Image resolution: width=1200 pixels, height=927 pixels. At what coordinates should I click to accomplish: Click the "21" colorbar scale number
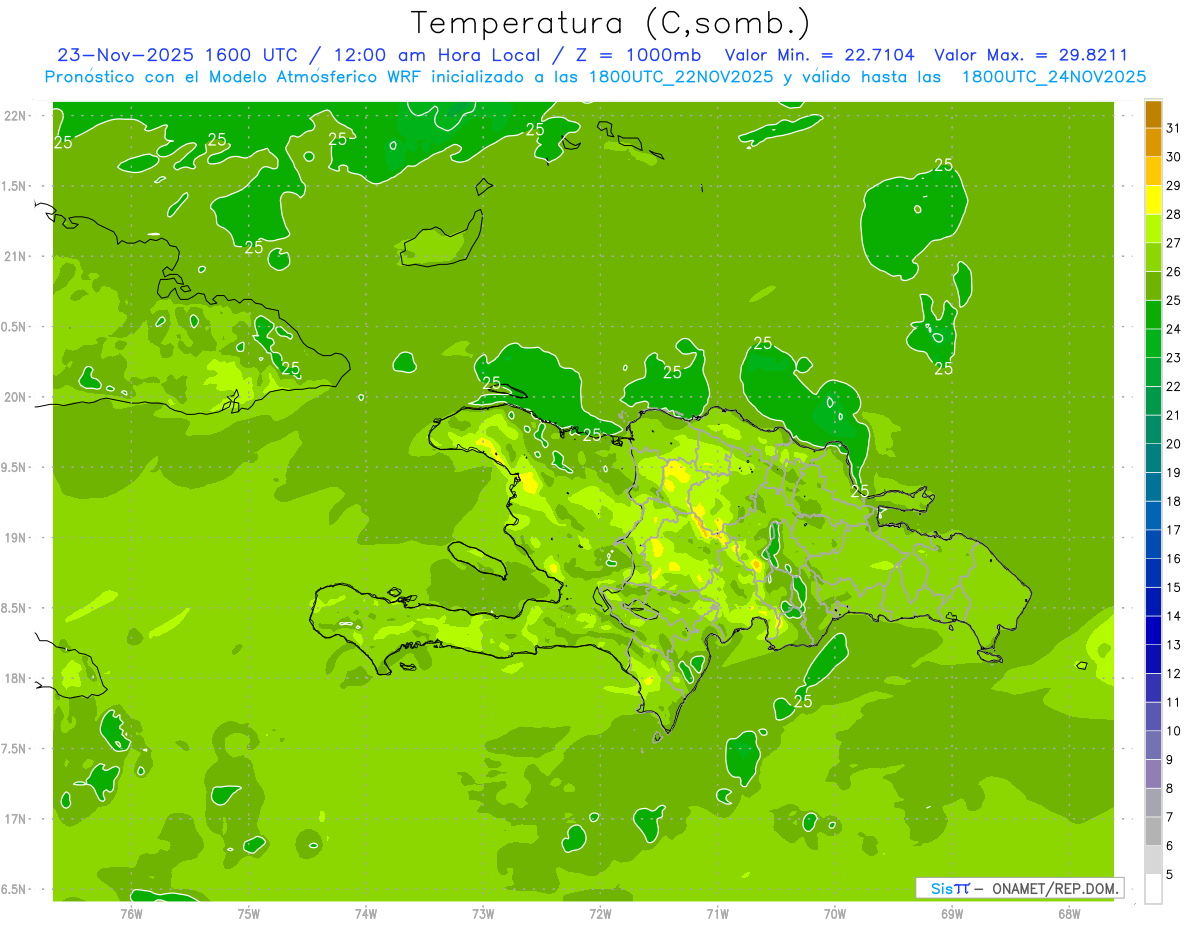[x=1174, y=415]
